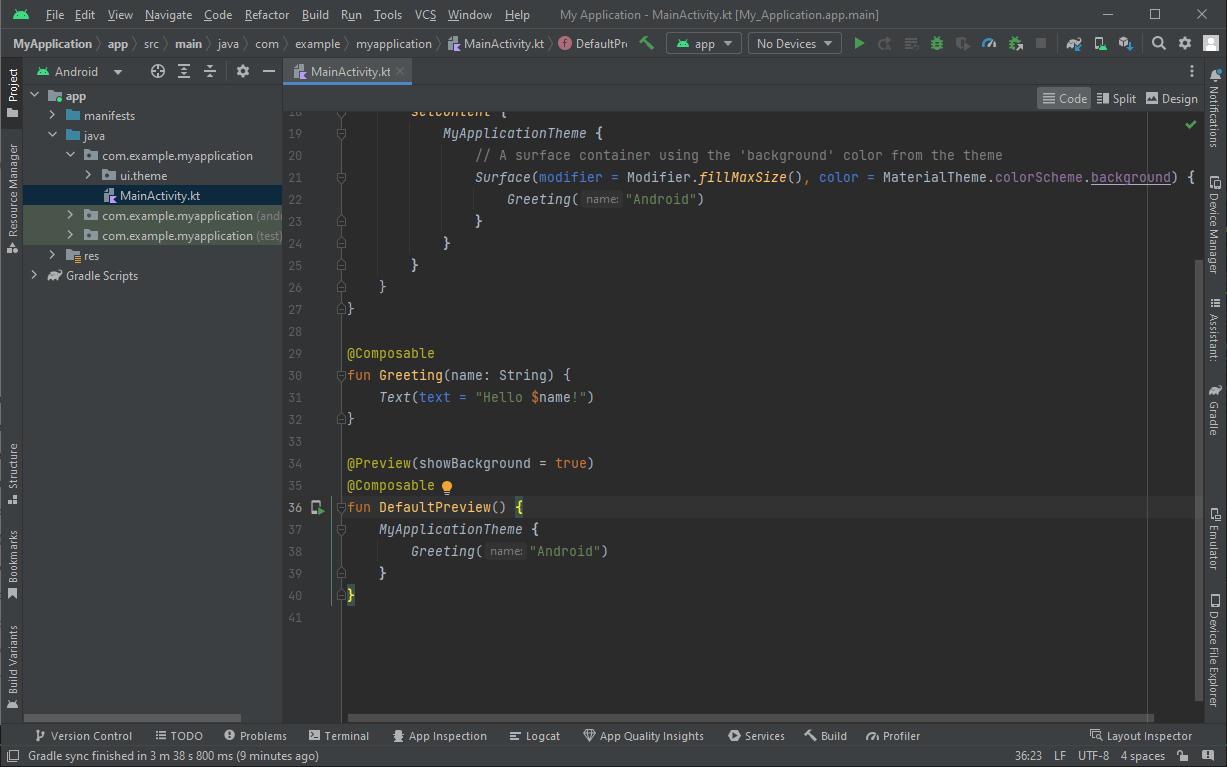This screenshot has height=767, width=1227.
Task: Start debugging with the green bug icon
Action: point(937,43)
